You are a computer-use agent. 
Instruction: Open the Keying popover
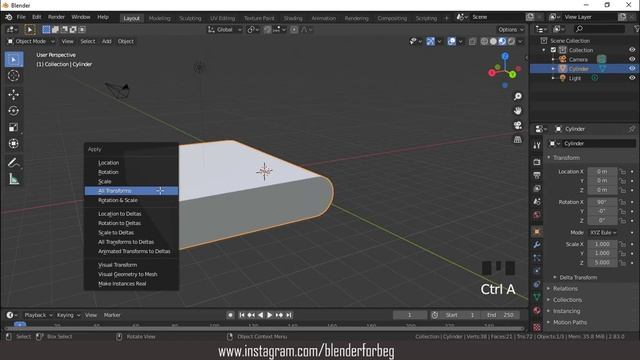pyautogui.click(x=68, y=315)
